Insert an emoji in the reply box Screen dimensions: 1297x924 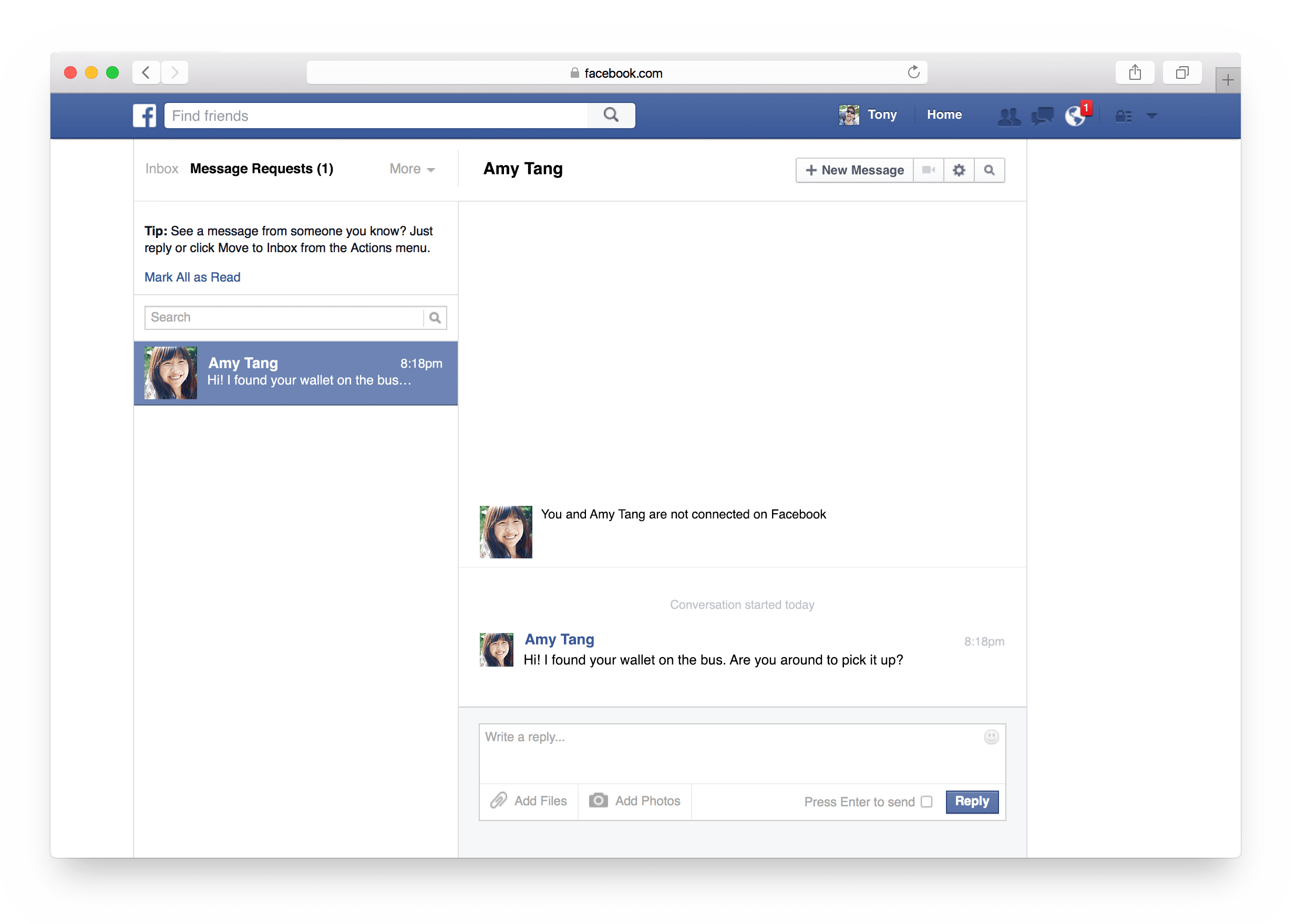[x=991, y=737]
